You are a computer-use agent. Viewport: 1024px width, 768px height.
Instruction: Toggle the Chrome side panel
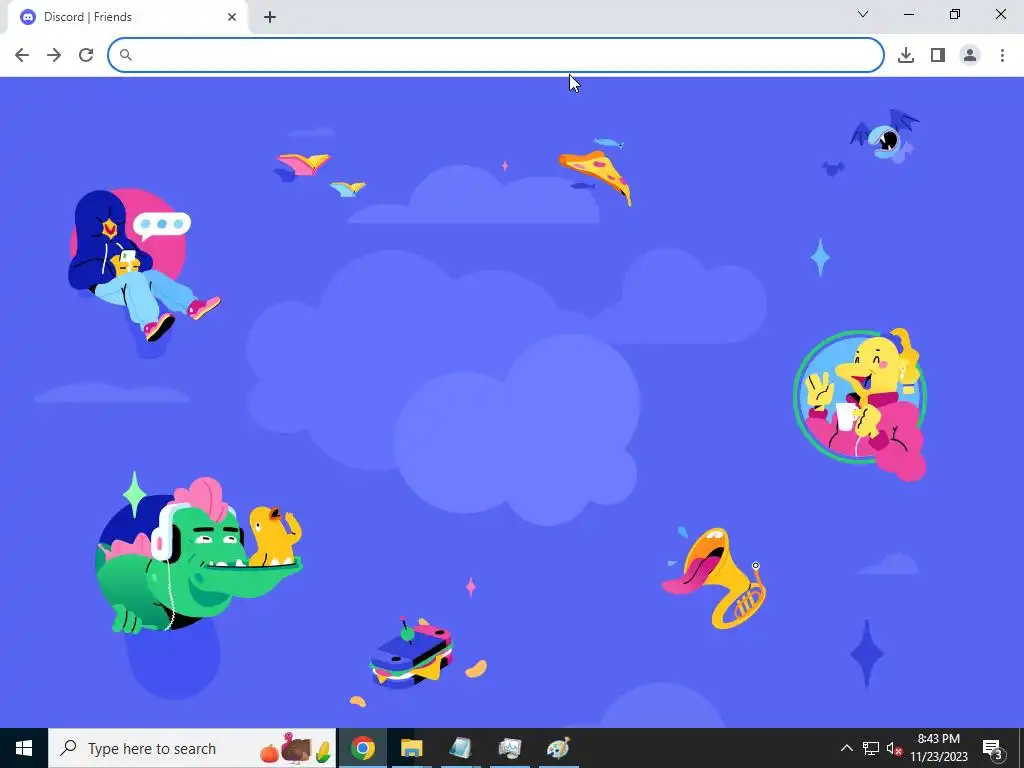[x=938, y=55]
